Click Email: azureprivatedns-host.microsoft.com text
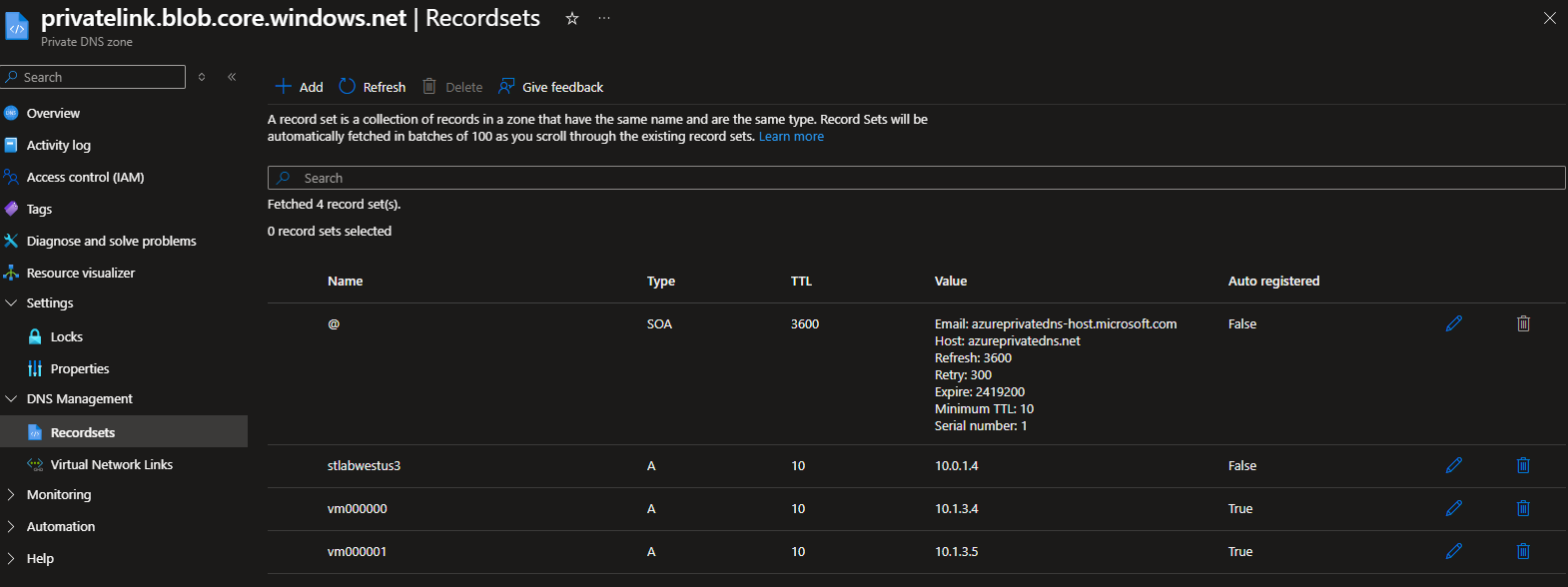The height and width of the screenshot is (587, 1568). click(x=1056, y=323)
